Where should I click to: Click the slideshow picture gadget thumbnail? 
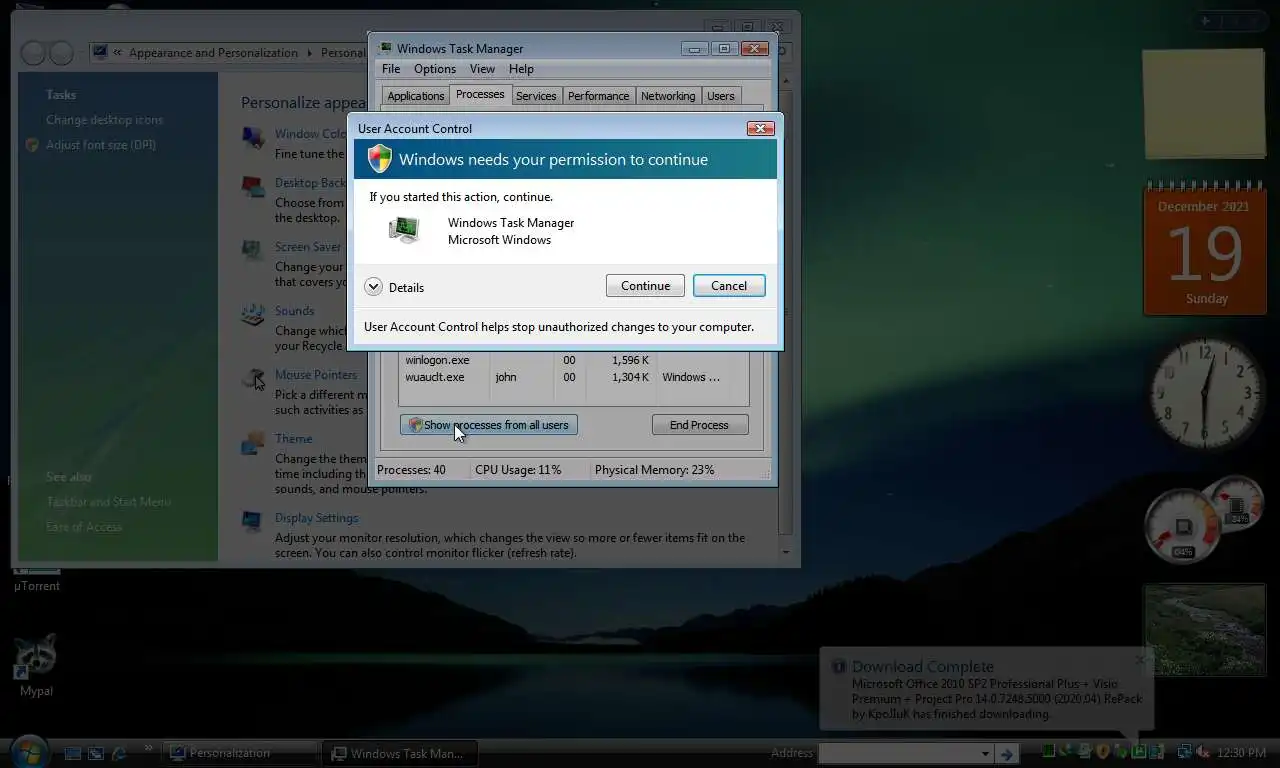(x=1204, y=631)
